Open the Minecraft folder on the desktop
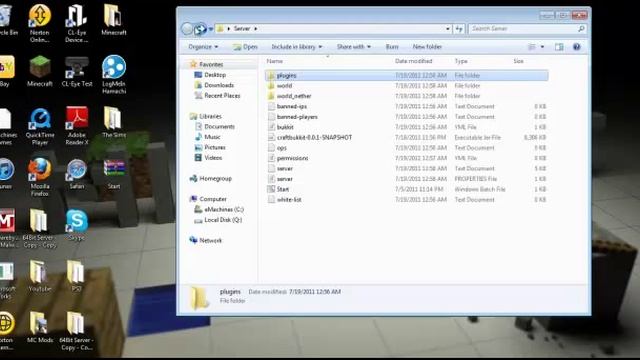Screen dimensions: 640x360 coord(113,19)
